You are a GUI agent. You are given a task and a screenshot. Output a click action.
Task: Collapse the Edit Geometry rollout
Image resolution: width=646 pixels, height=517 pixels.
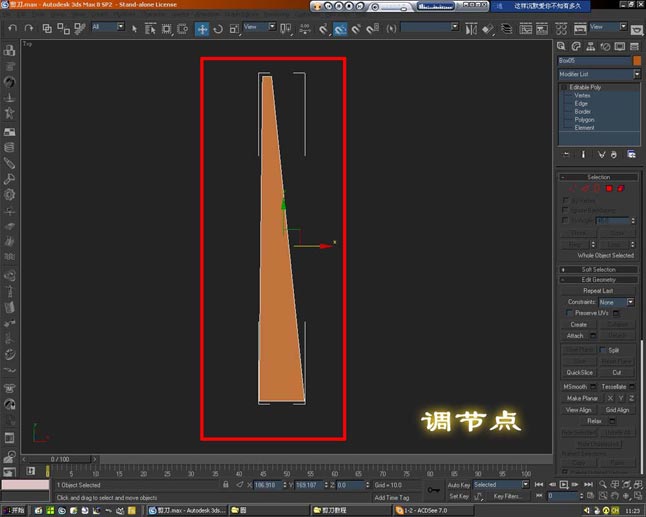pyautogui.click(x=599, y=280)
